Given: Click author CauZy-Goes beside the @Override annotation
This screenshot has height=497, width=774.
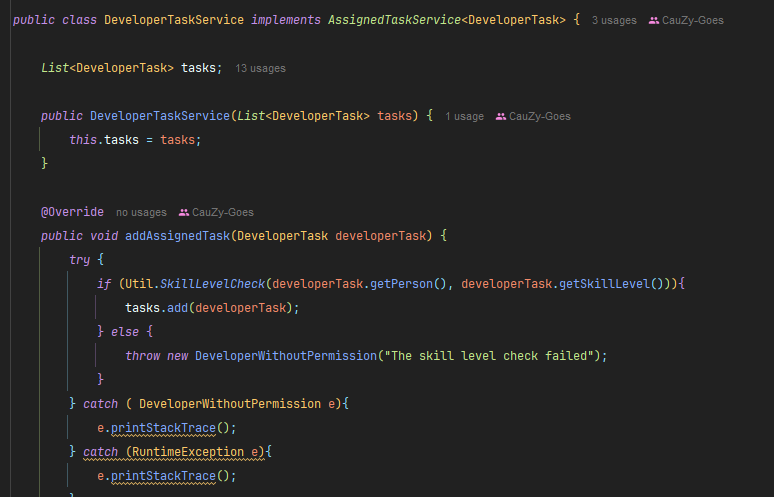Looking at the screenshot, I should tap(223, 213).
